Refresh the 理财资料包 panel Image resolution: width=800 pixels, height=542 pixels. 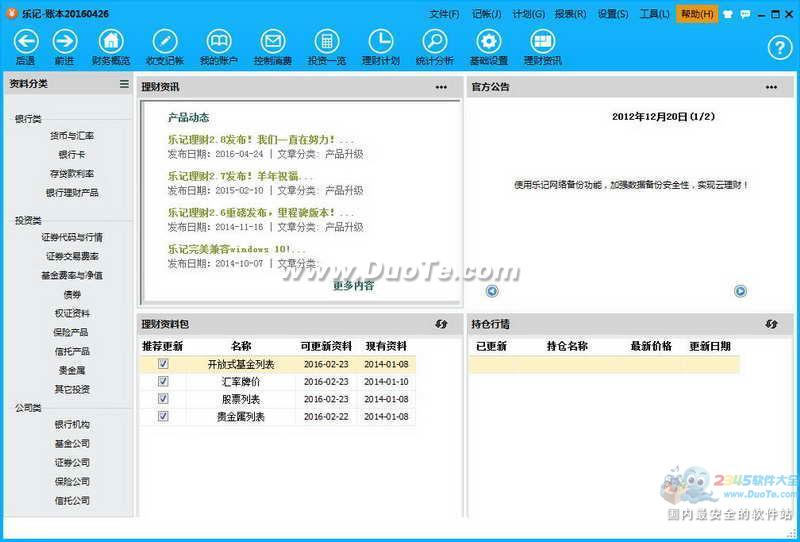coord(441,324)
